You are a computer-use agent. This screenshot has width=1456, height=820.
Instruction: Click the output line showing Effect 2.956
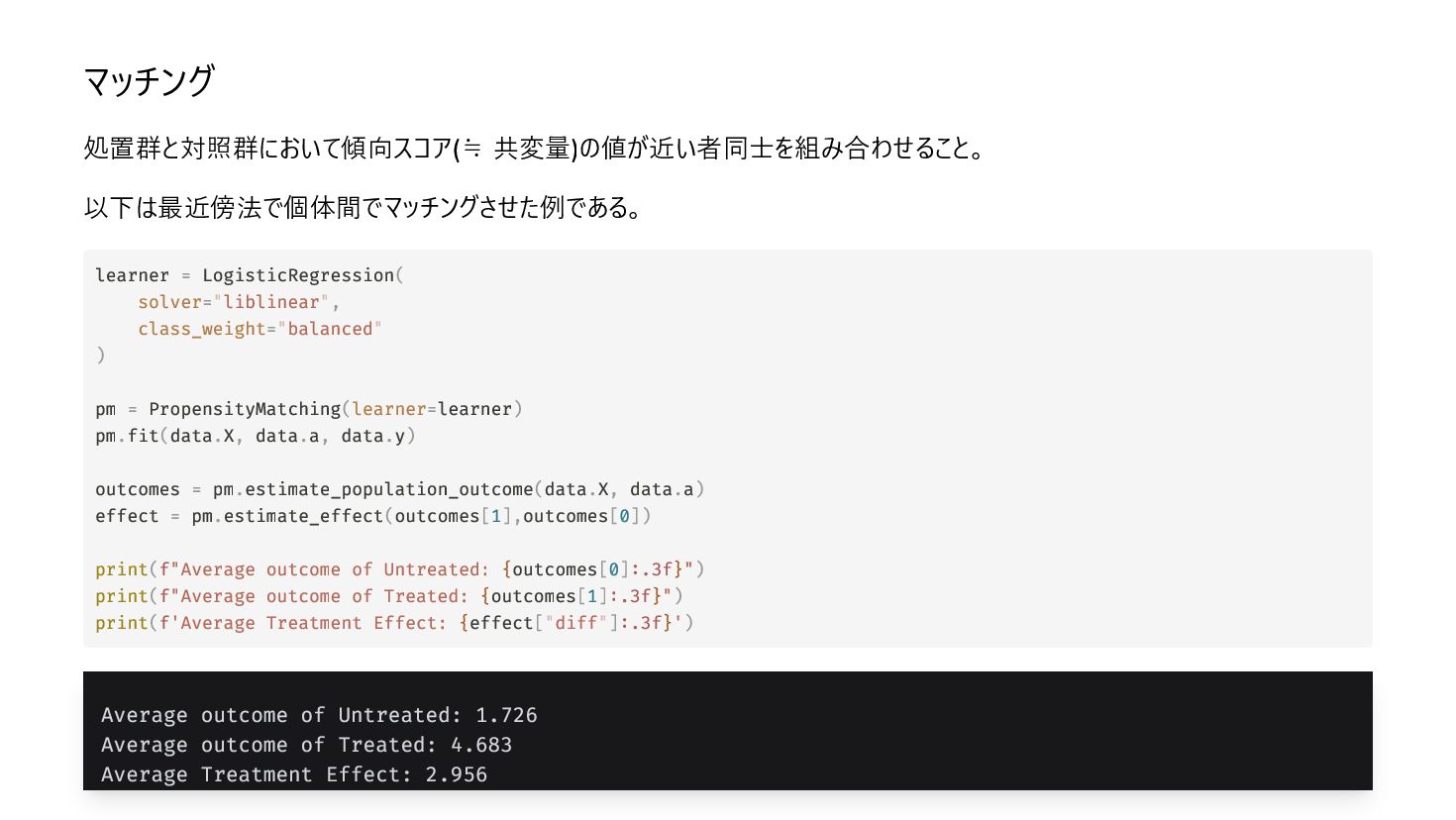(x=294, y=774)
